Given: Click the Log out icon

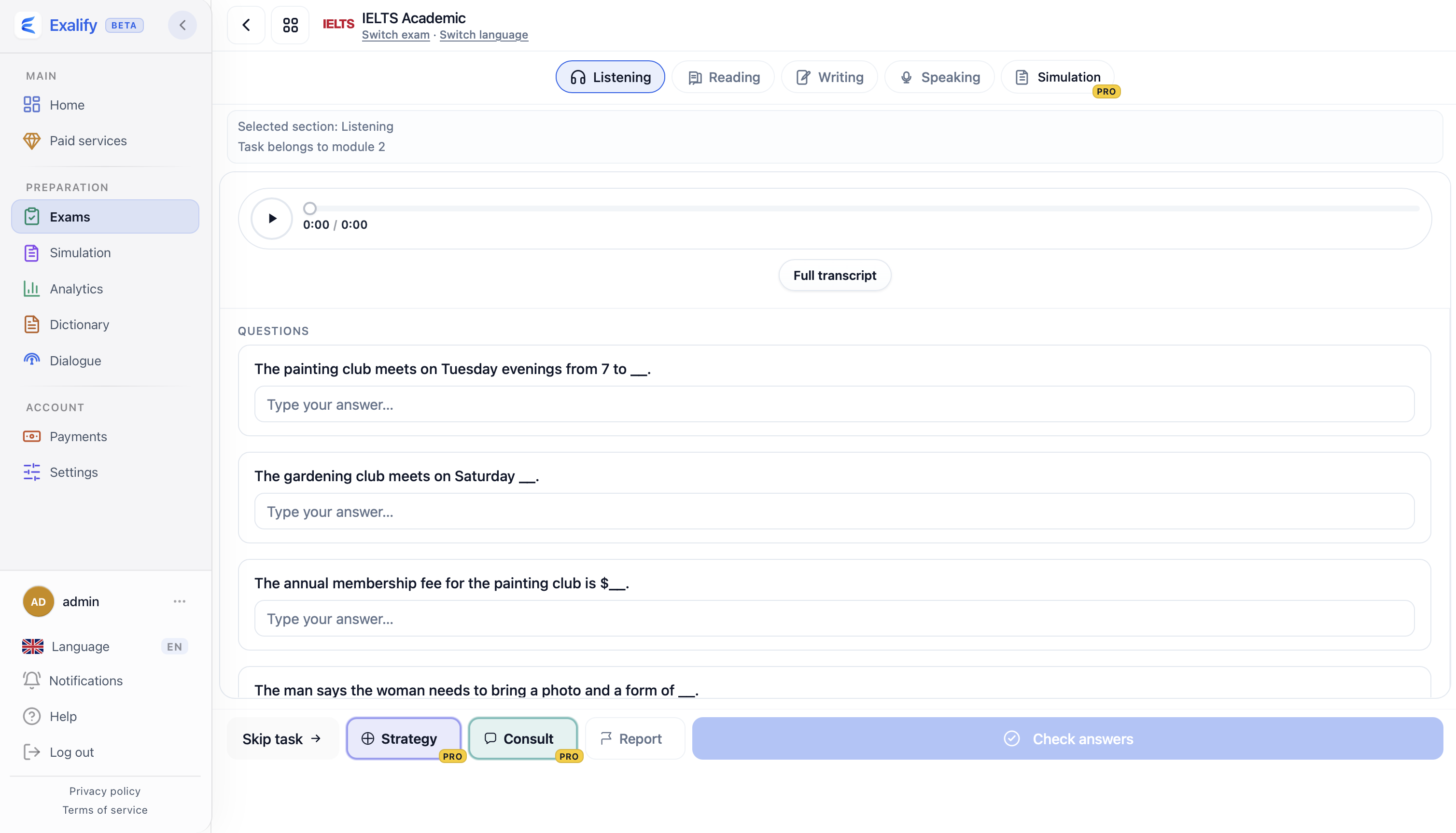Looking at the screenshot, I should [x=31, y=752].
